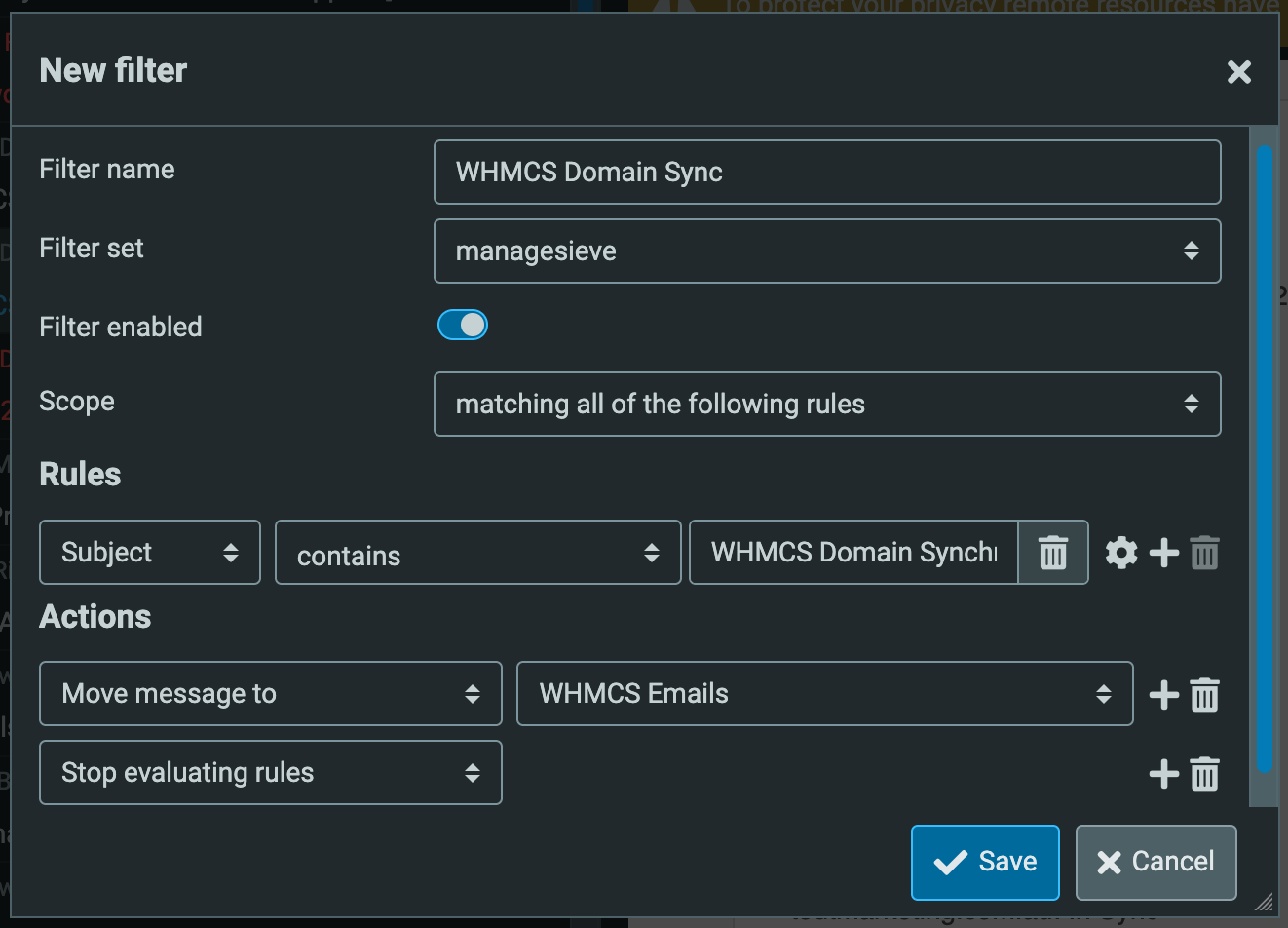Viewport: 1288px width, 928px height.
Task: Expand the Scope matching rules dropdown
Action: point(826,405)
